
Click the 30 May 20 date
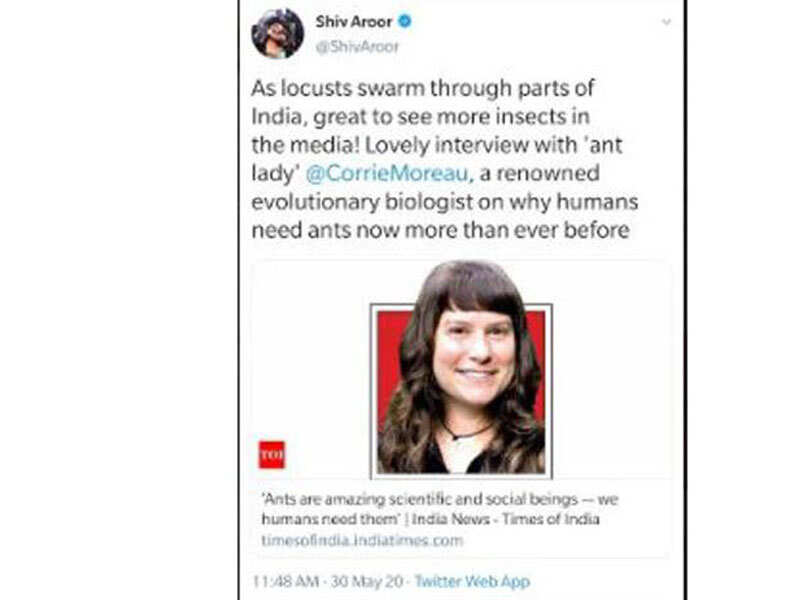click(x=373, y=581)
